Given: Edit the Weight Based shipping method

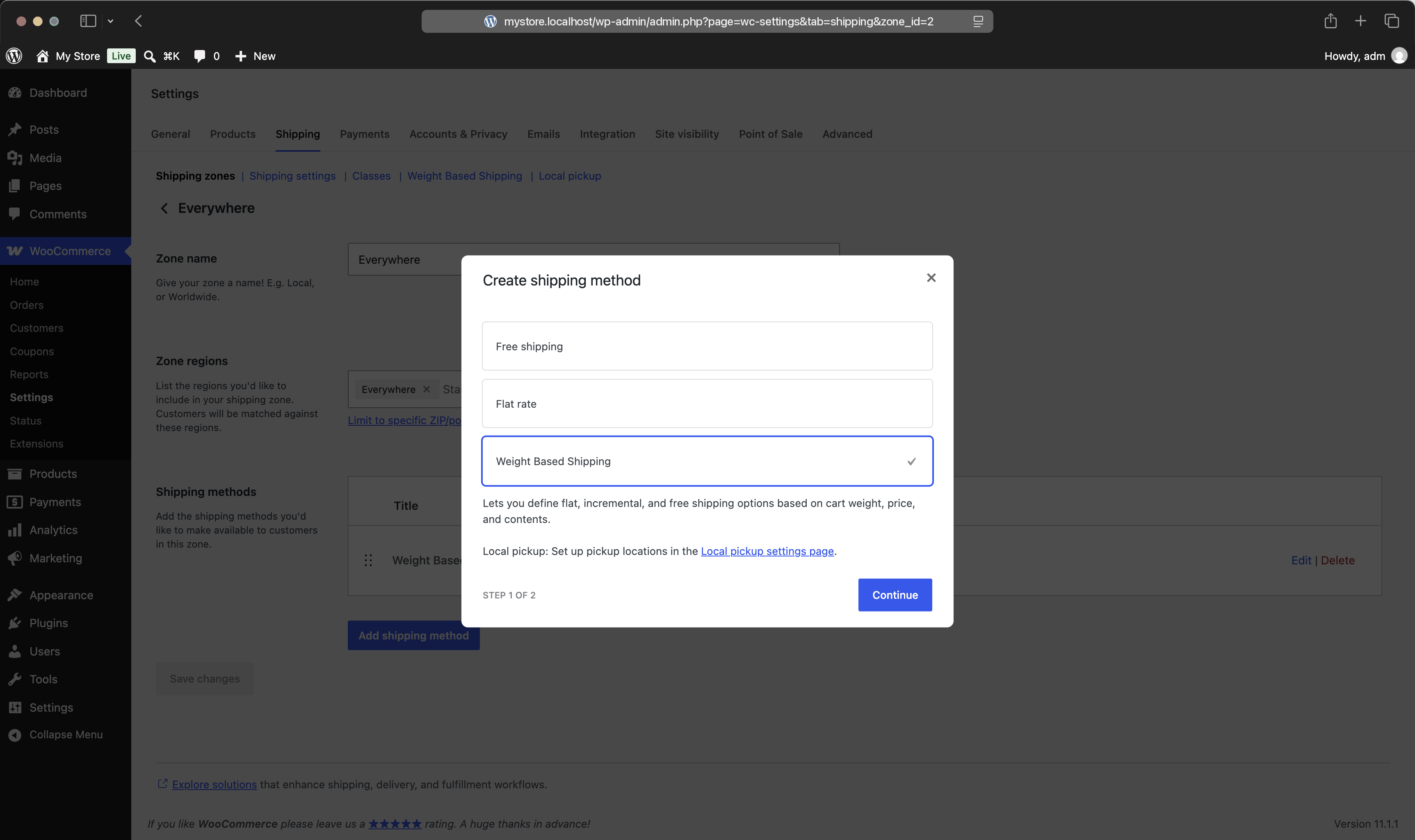Looking at the screenshot, I should point(1301,560).
